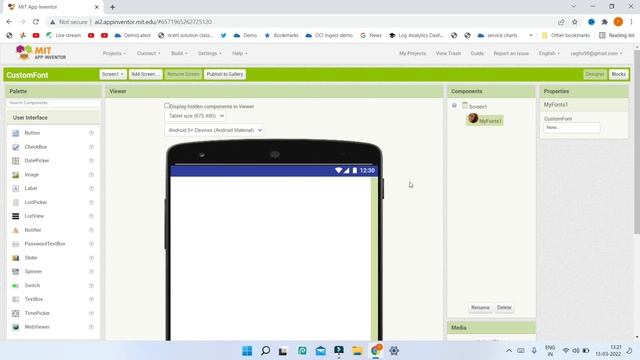Click Rename button in Components panel
This screenshot has width=640, height=360.
tap(480, 308)
